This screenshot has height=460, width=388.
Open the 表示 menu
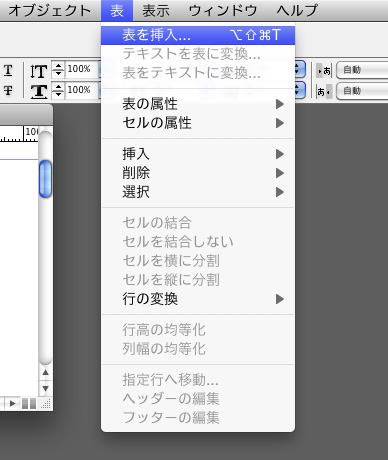(x=156, y=11)
